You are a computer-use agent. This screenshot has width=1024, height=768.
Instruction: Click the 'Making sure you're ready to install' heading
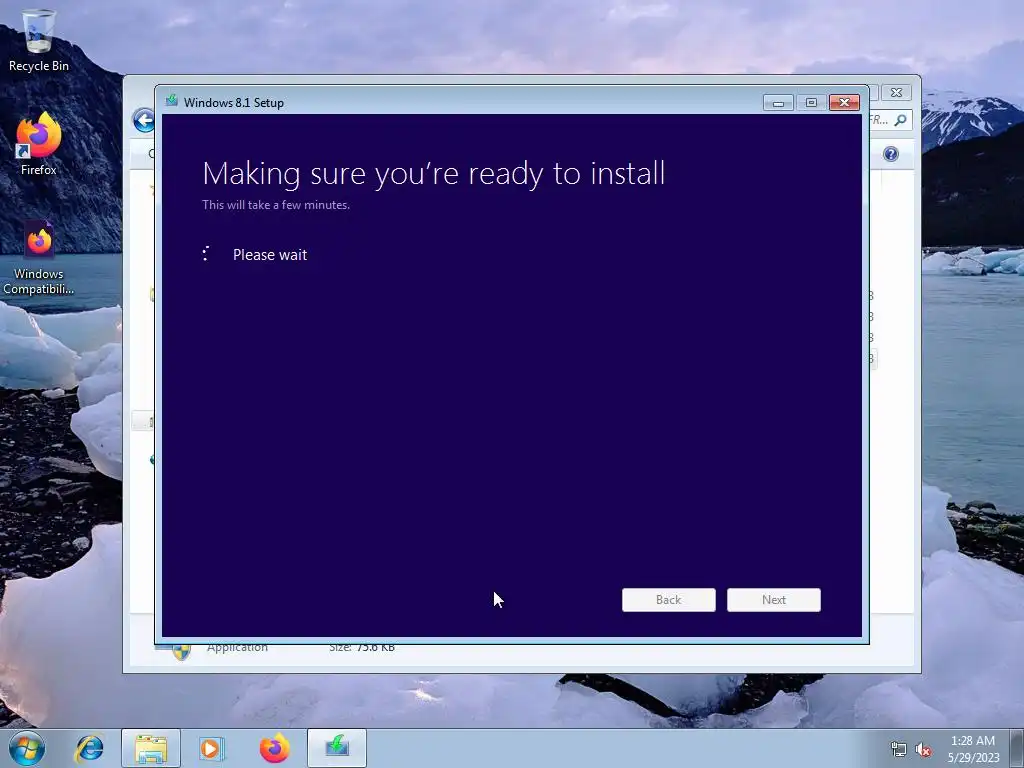point(434,174)
